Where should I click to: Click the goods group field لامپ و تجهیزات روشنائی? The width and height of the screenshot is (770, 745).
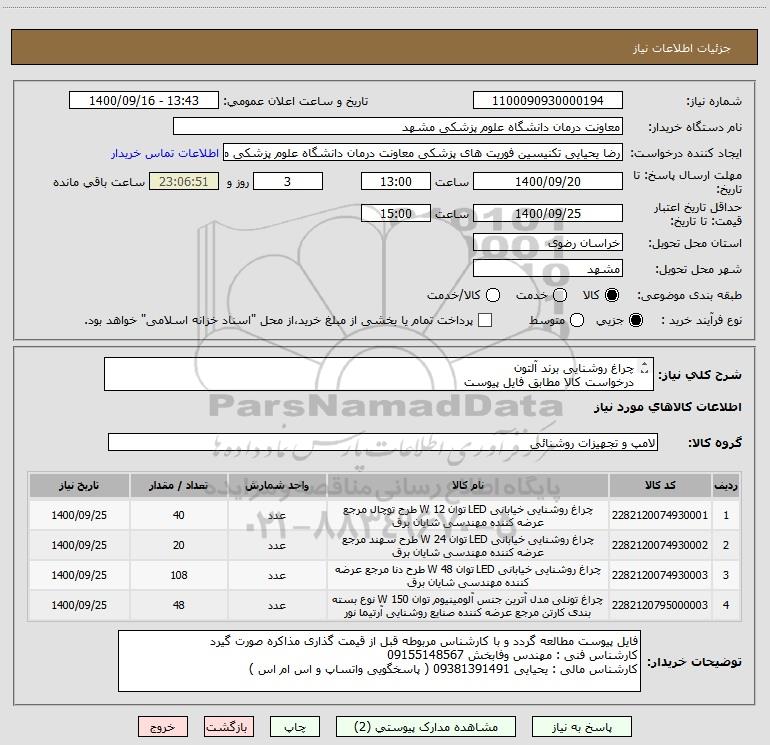tap(383, 442)
